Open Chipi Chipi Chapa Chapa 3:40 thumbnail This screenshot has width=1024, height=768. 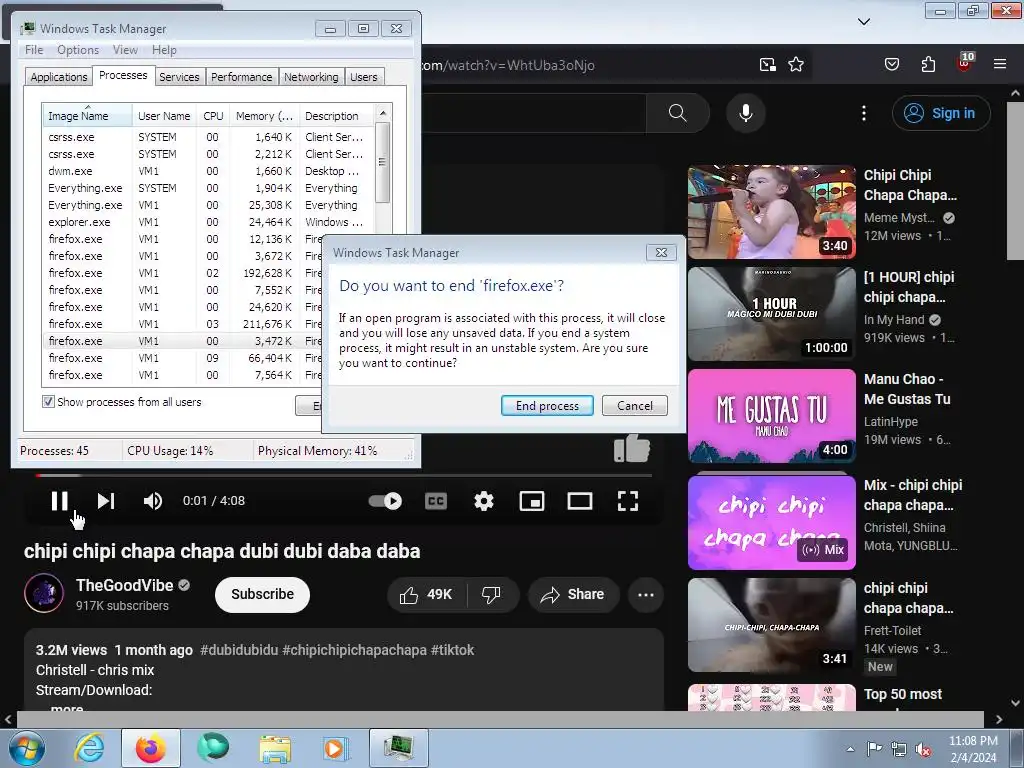(771, 212)
